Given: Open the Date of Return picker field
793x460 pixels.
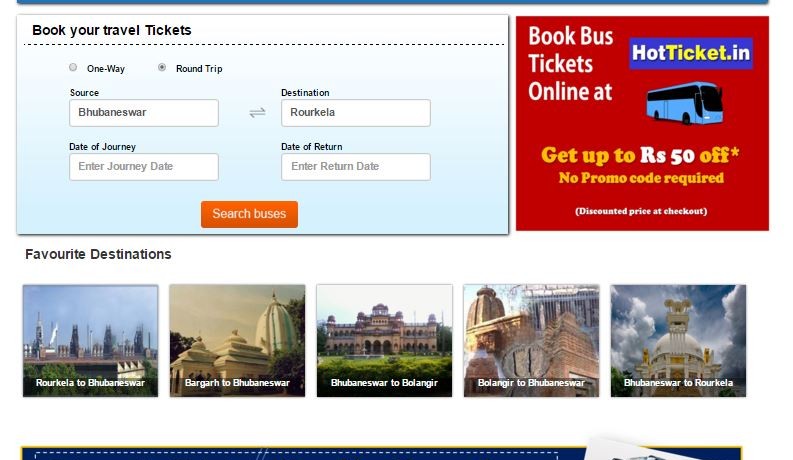Looking at the screenshot, I should [x=356, y=167].
